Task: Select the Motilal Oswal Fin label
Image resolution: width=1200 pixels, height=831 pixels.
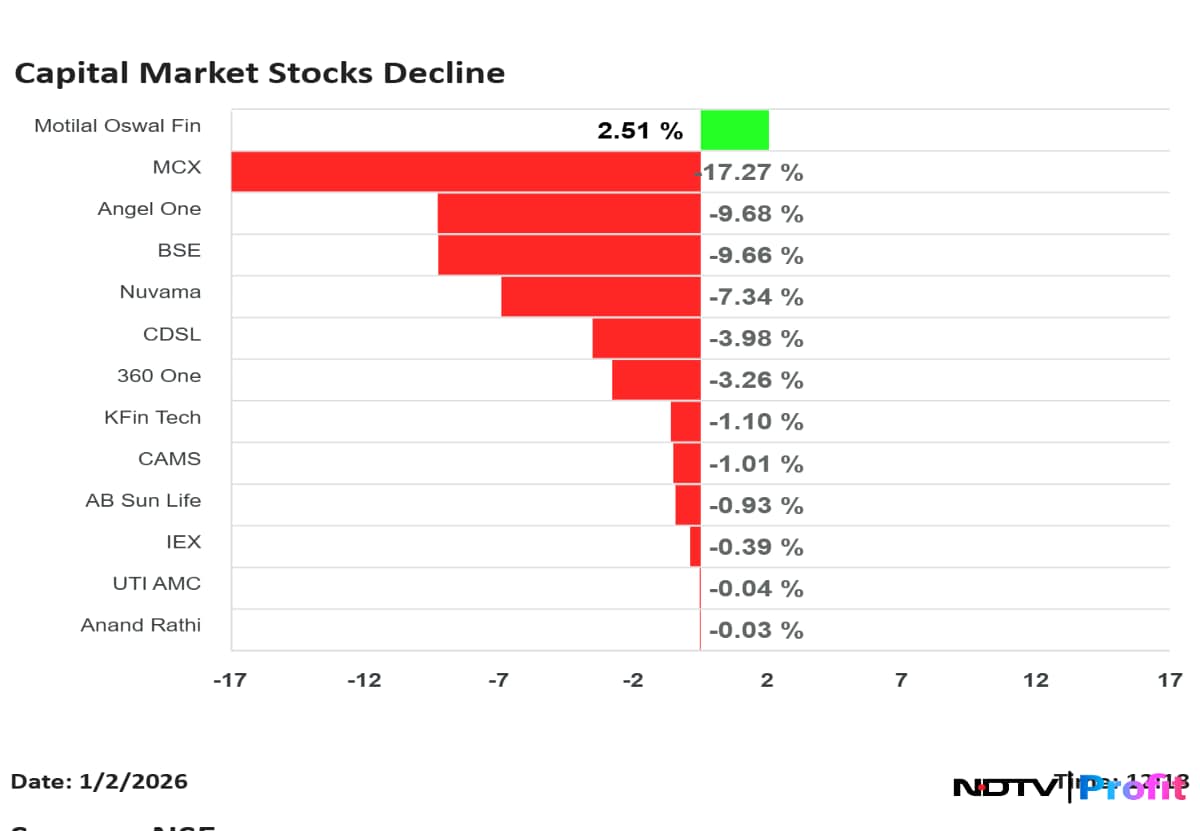Action: [117, 126]
